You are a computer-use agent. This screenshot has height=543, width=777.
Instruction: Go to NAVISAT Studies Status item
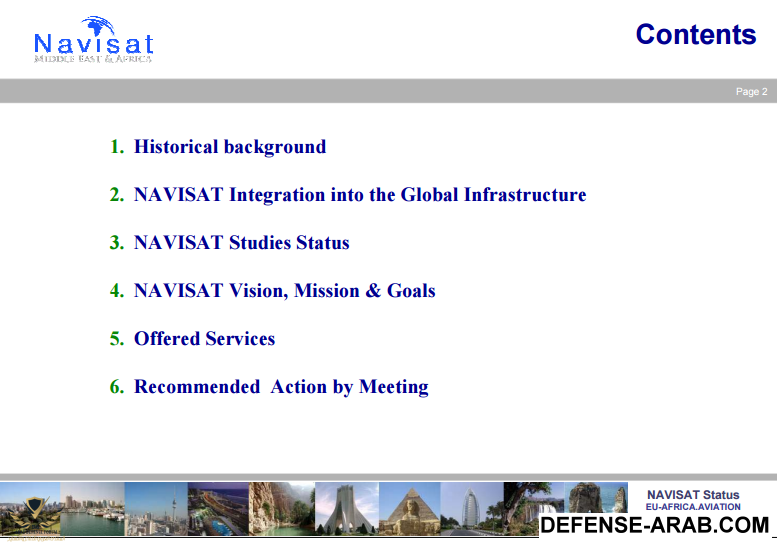[241, 243]
